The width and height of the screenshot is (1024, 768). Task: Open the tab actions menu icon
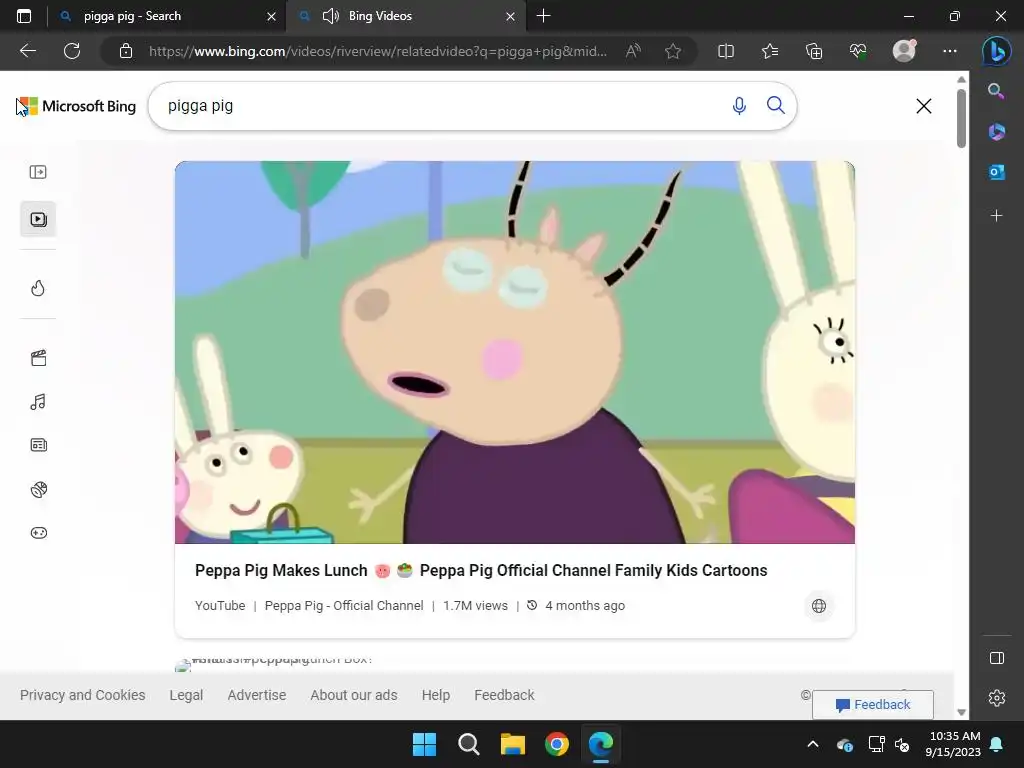(24, 16)
